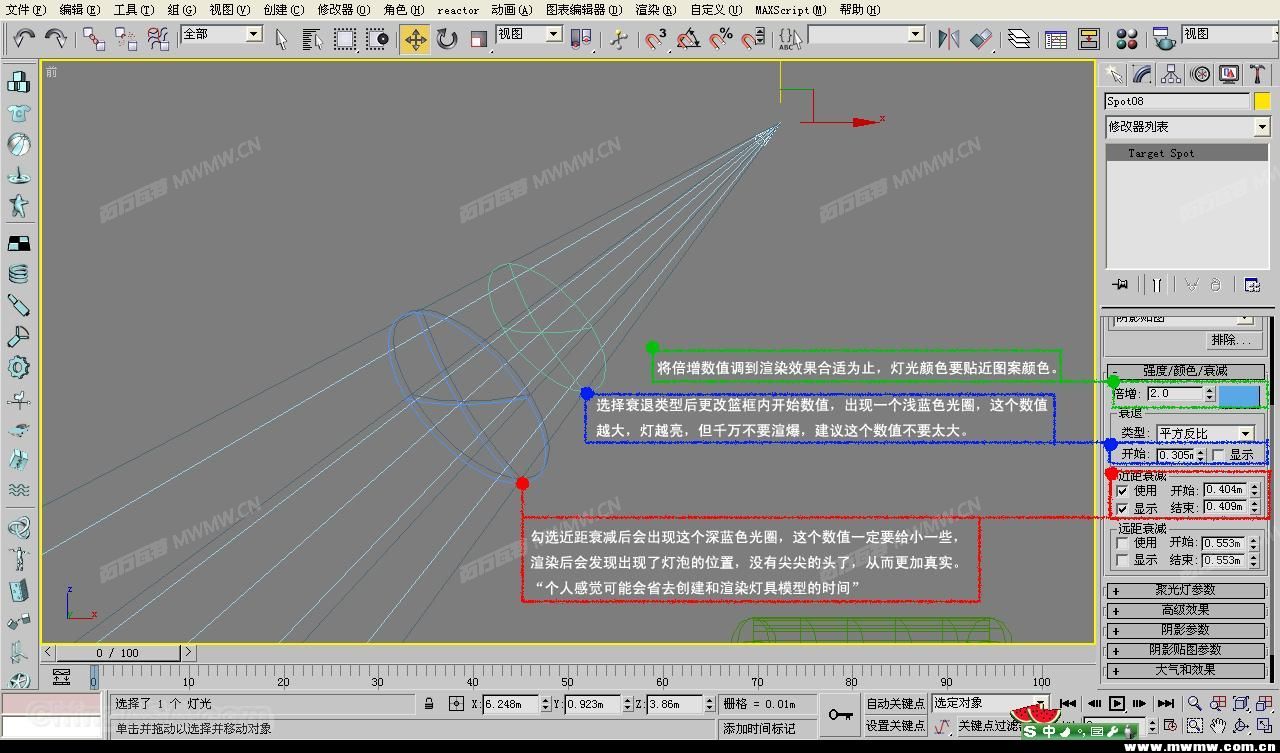Open the named selection sets dropdown

click(x=866, y=34)
